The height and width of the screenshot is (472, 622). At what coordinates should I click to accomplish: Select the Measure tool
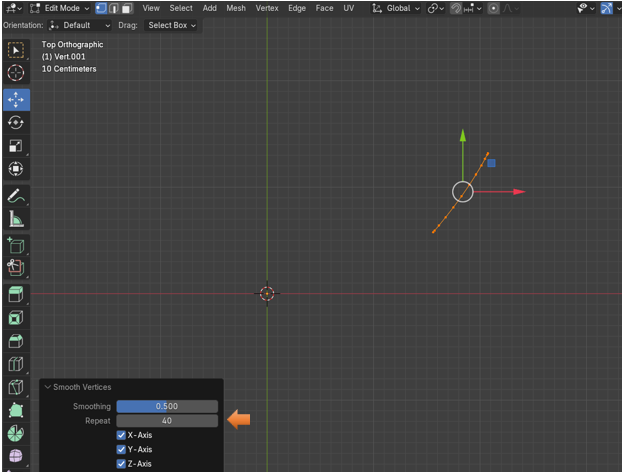pos(16,219)
